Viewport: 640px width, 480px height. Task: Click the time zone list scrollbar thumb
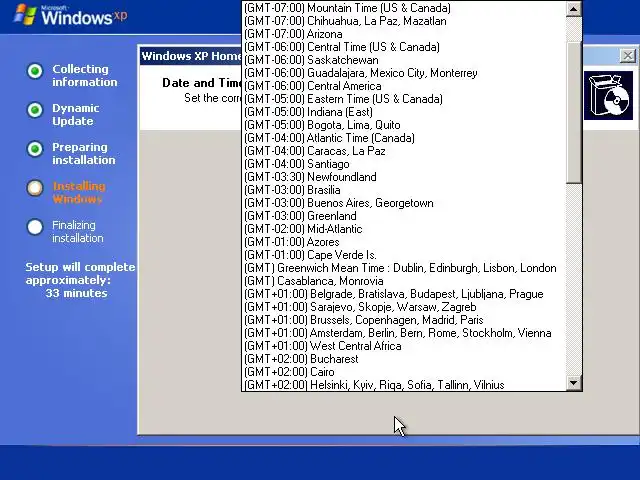[x=573, y=112]
